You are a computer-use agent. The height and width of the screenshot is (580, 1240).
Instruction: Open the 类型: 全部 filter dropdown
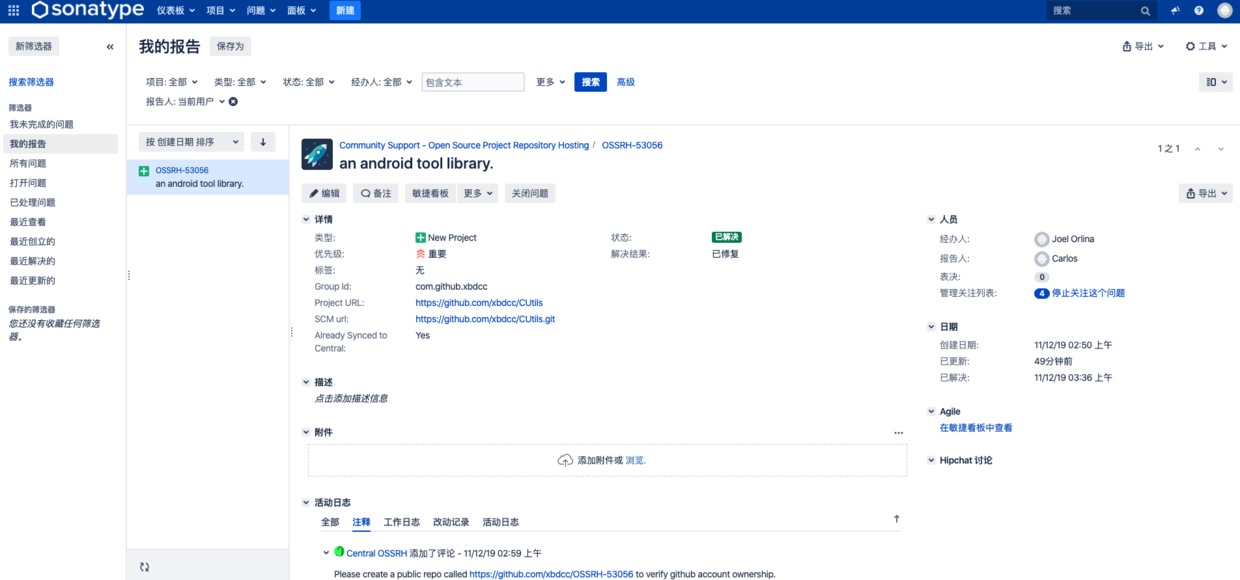point(240,82)
